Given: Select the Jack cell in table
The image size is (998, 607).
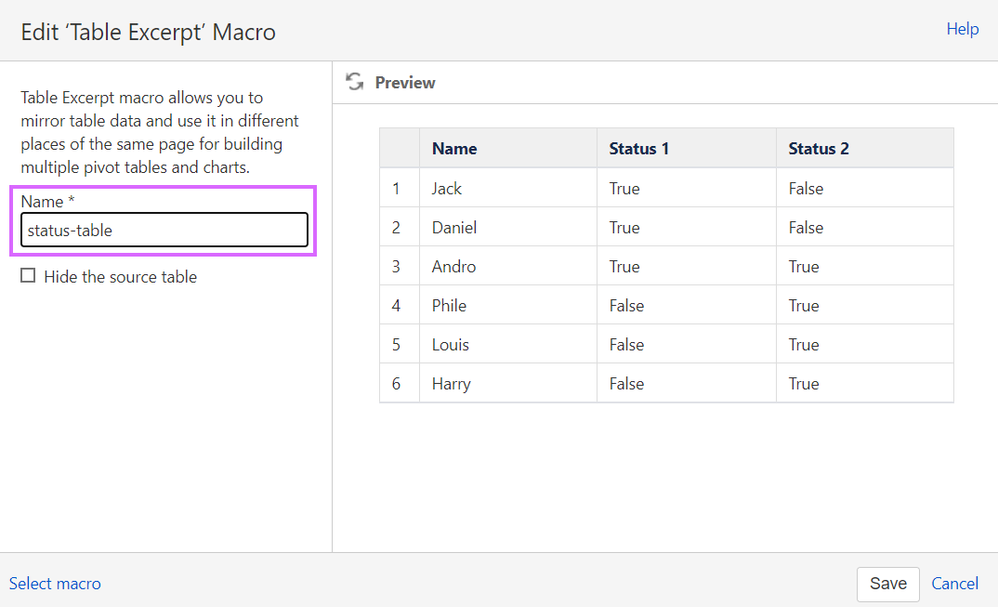Looking at the screenshot, I should [447, 188].
